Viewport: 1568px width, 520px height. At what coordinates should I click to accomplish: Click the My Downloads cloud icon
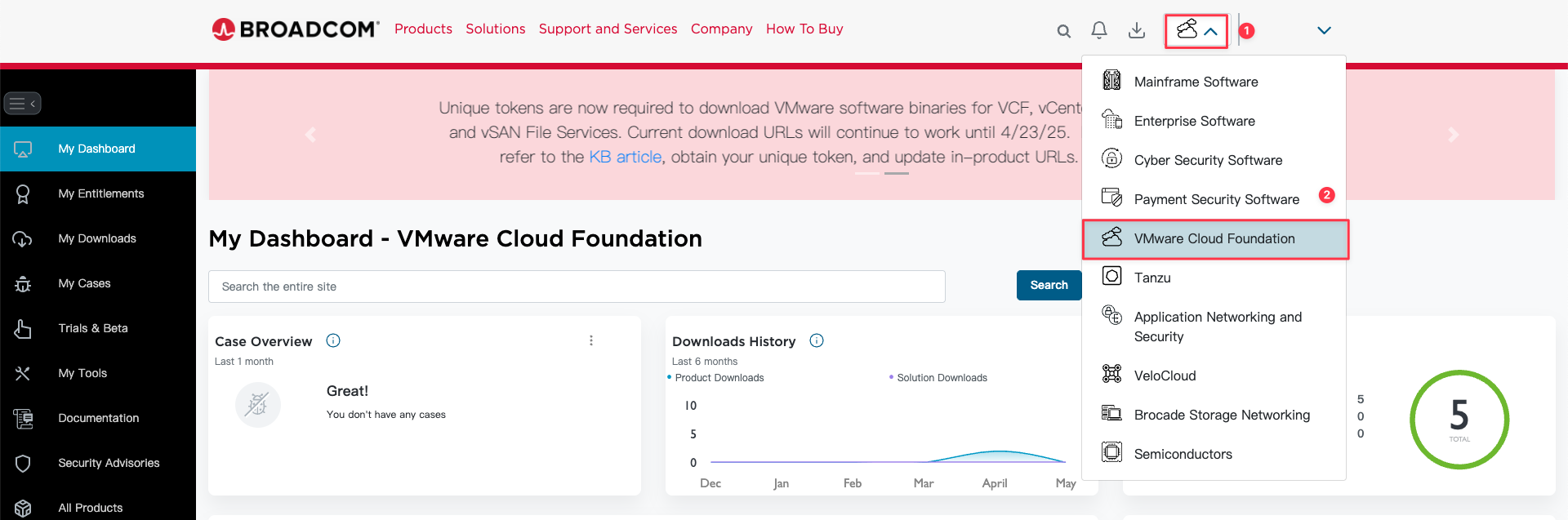click(23, 239)
